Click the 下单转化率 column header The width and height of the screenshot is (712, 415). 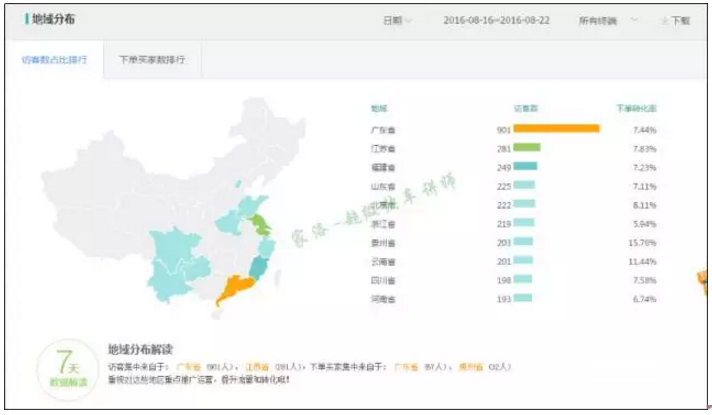[636, 107]
